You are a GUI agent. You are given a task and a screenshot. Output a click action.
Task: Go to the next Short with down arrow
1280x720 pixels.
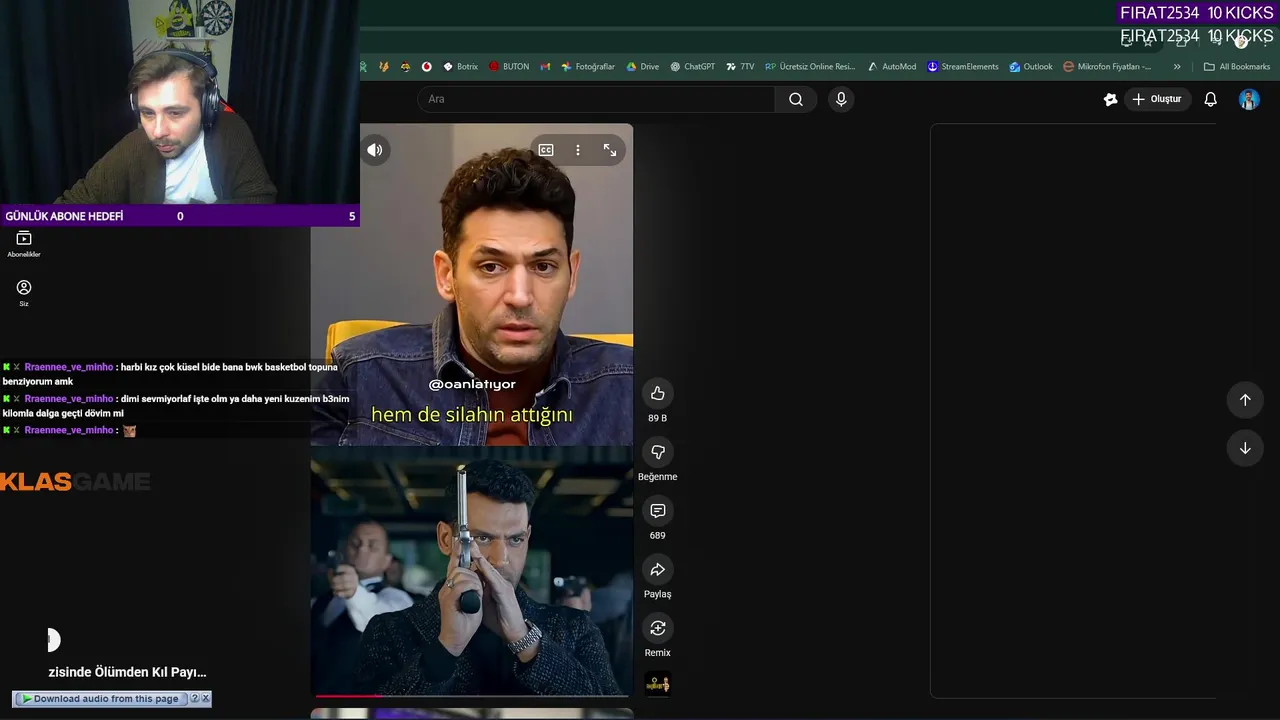point(1245,448)
